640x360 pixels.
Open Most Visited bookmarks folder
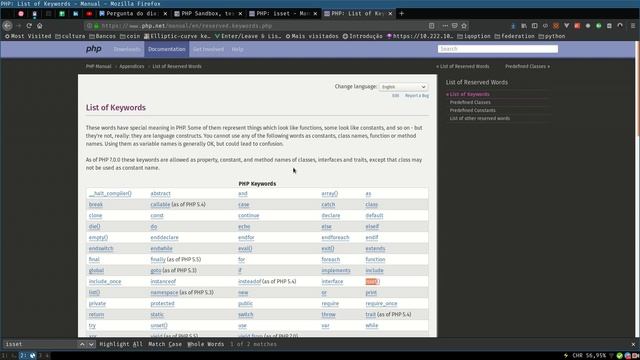(x=28, y=36)
